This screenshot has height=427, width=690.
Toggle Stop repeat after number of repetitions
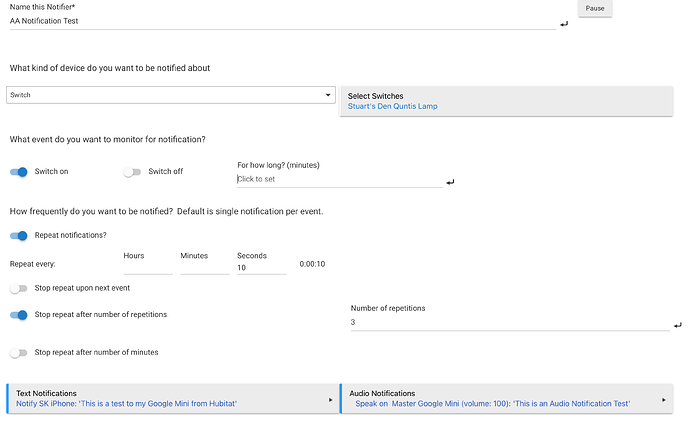pyautogui.click(x=18, y=315)
